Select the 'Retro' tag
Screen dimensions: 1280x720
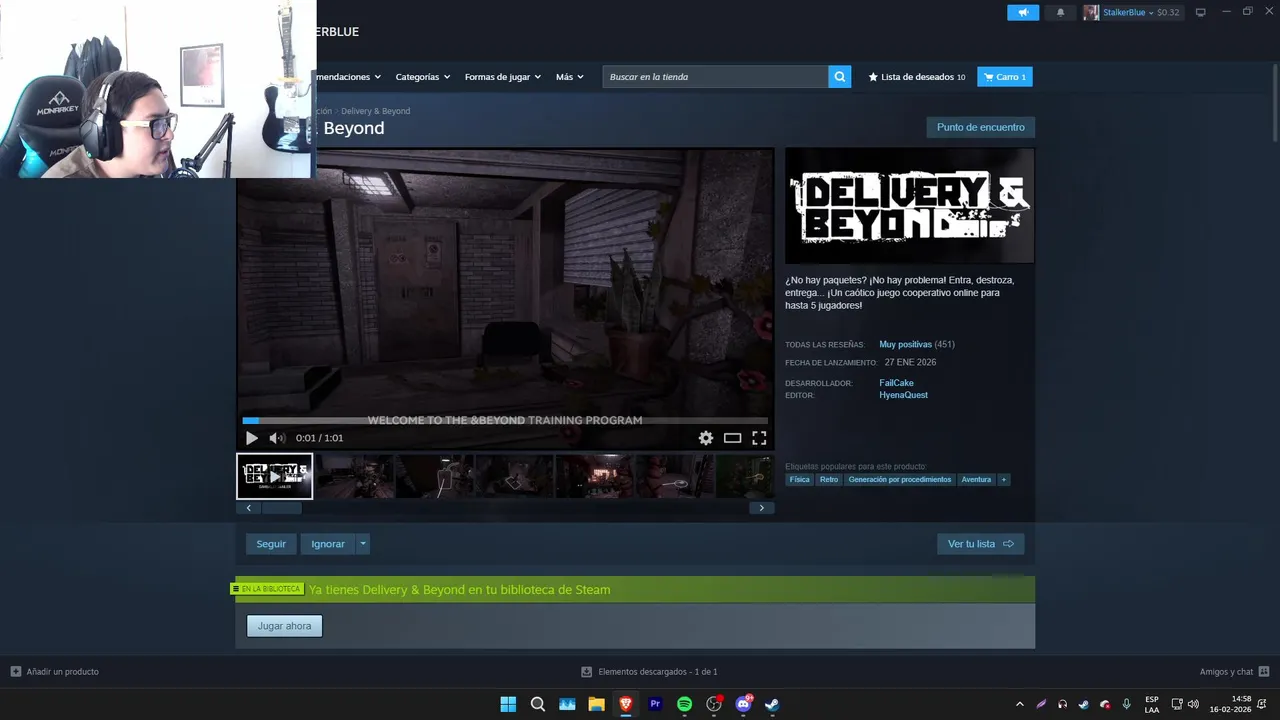click(829, 480)
